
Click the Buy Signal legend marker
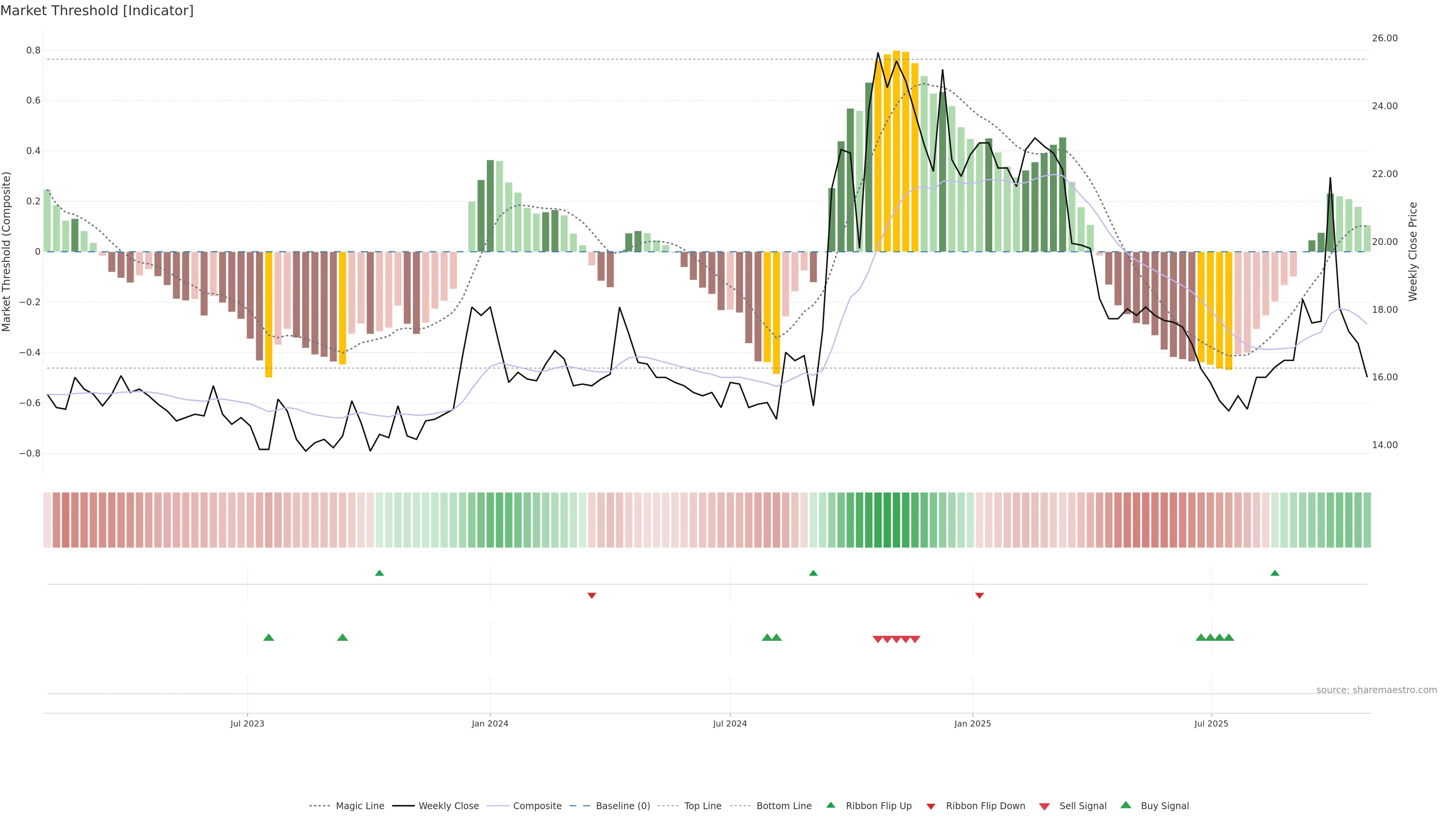1125,805
